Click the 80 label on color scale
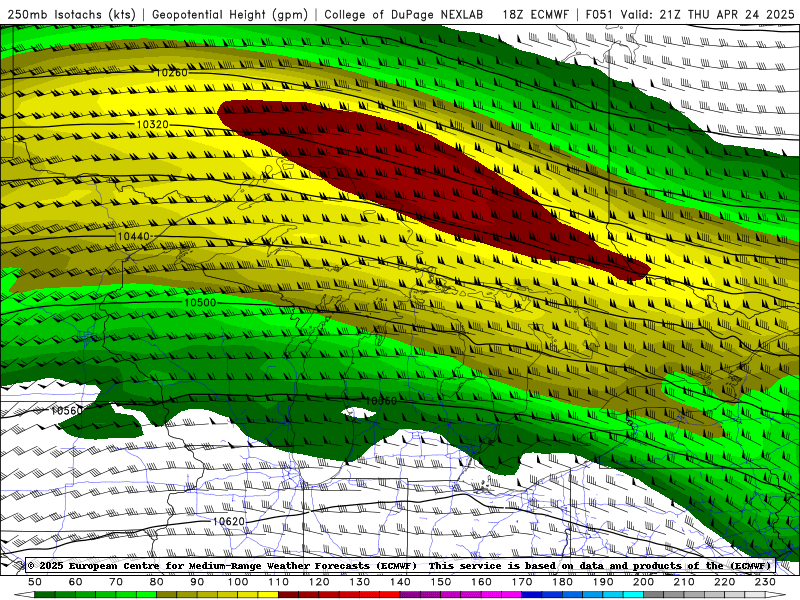Screen dimensions: 800x600 (157, 582)
